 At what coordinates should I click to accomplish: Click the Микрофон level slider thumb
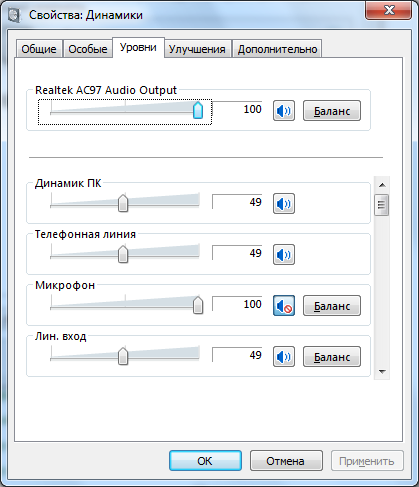198,305
